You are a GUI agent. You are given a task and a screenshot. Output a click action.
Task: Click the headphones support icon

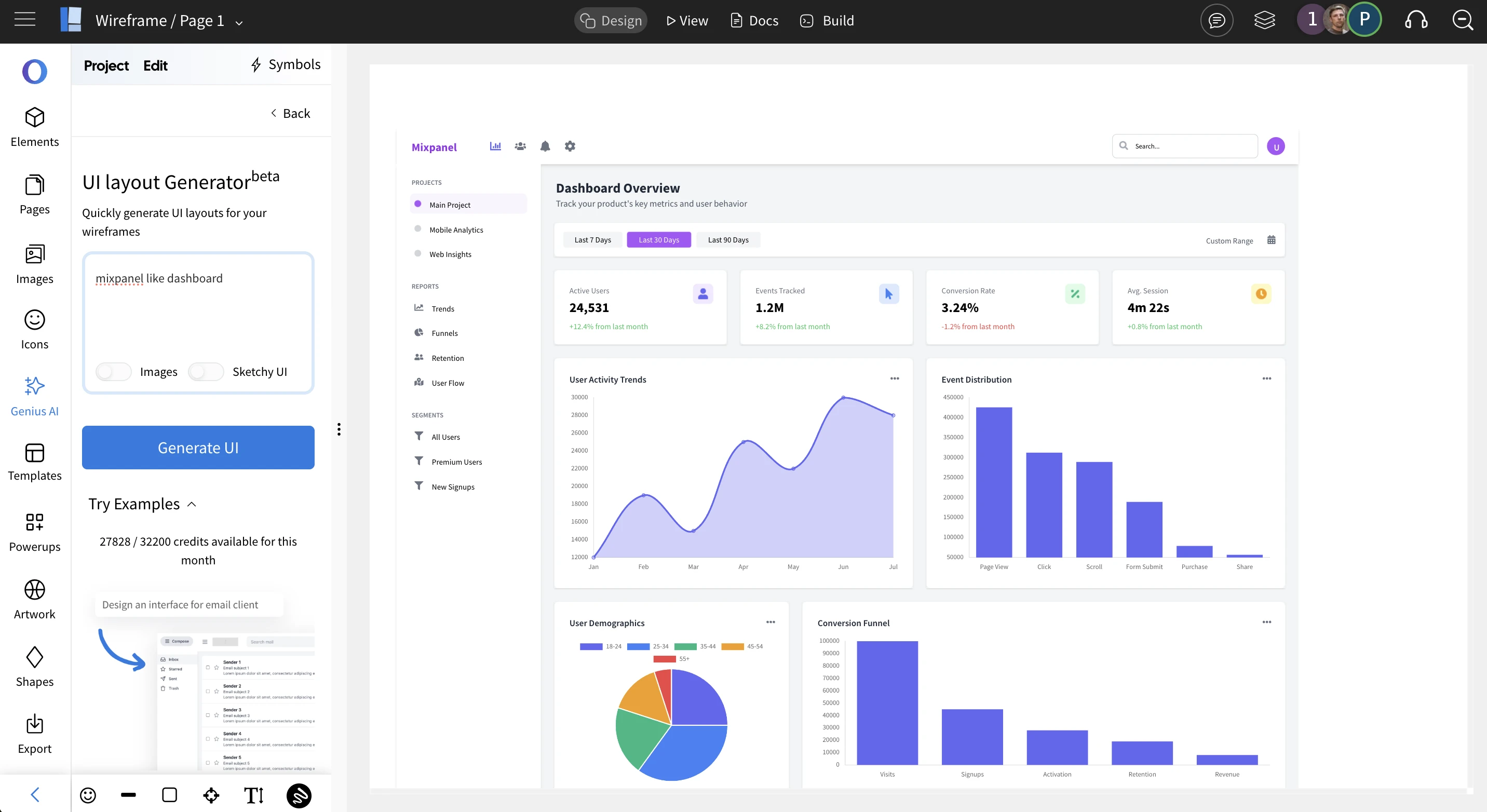click(x=1415, y=21)
